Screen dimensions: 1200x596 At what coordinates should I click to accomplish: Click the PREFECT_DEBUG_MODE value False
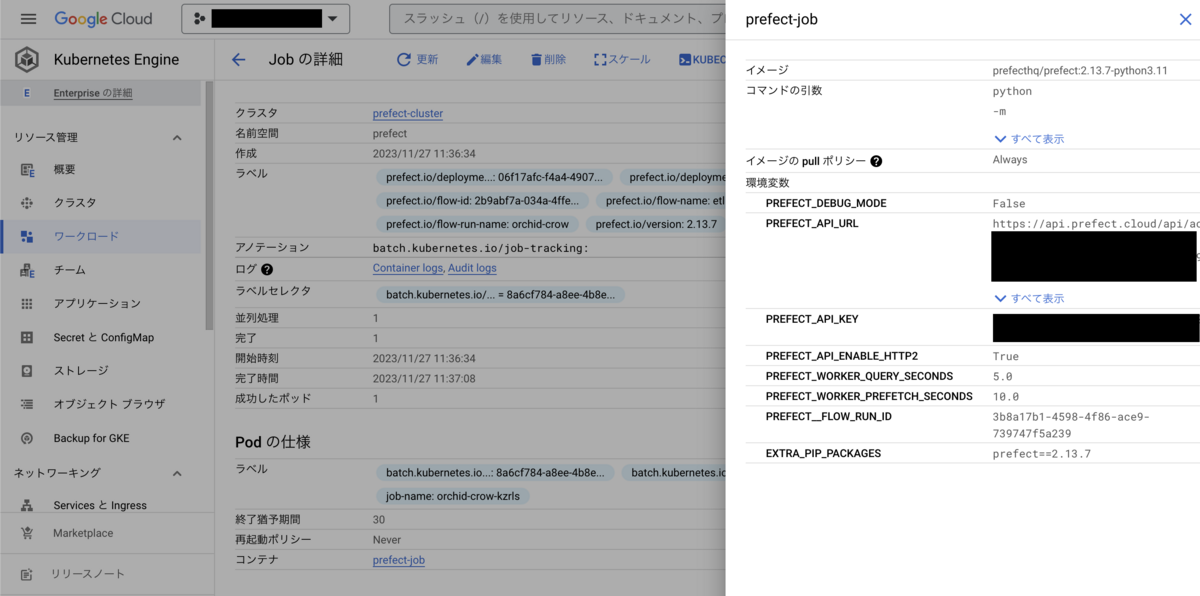coord(1009,203)
